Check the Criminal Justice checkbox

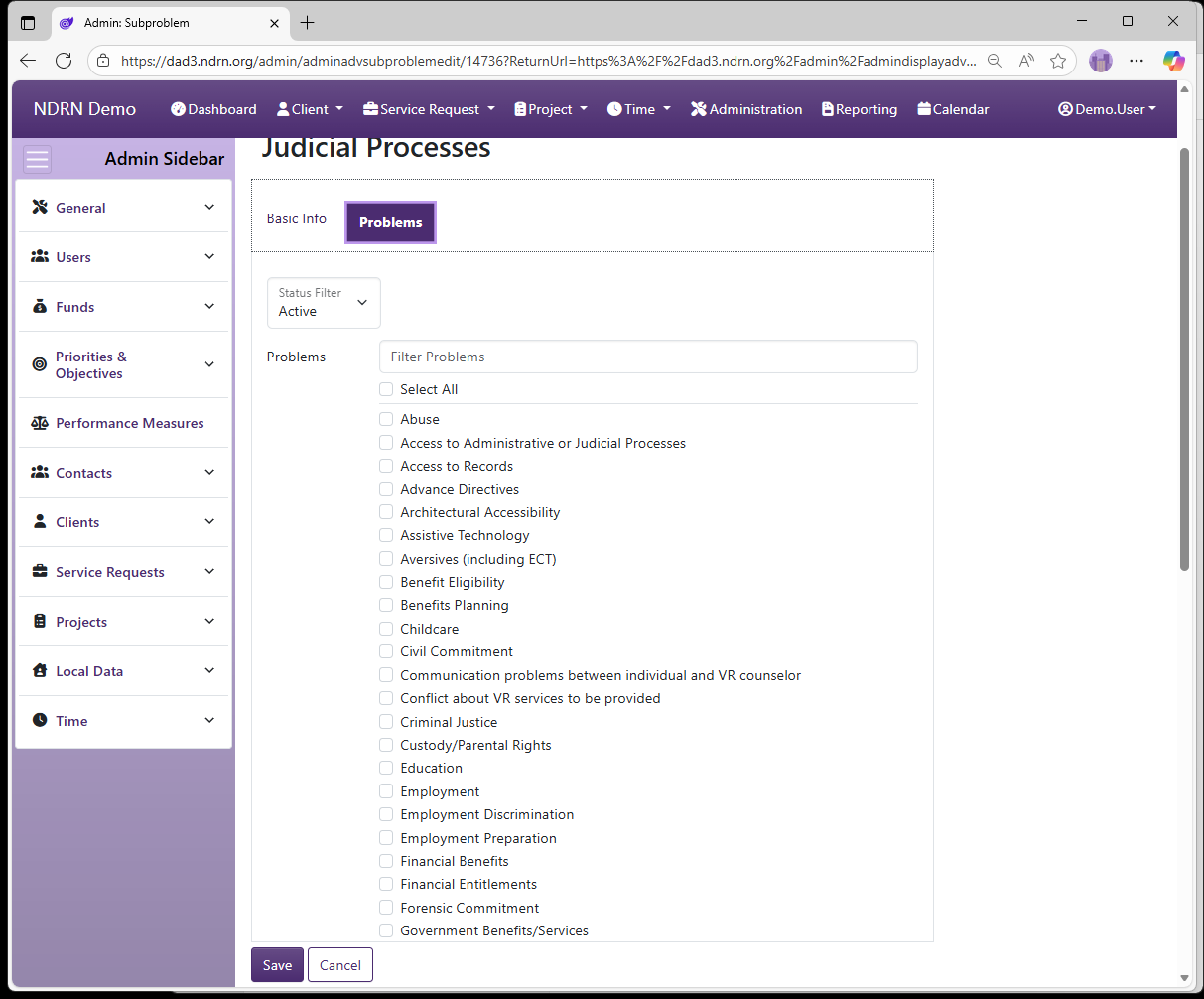386,722
